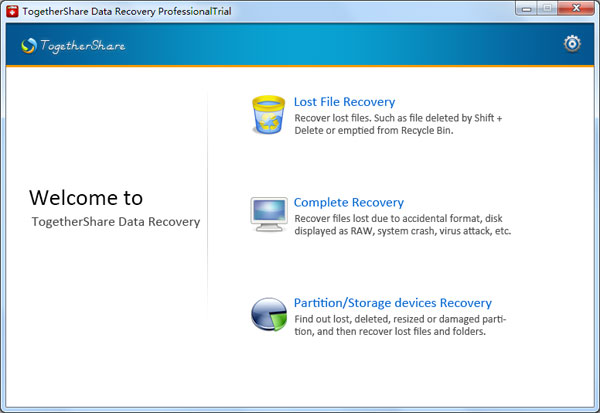Click 'Find out lost, deleted, resized' description text
Viewport: 600px width, 413px height.
click(400, 325)
